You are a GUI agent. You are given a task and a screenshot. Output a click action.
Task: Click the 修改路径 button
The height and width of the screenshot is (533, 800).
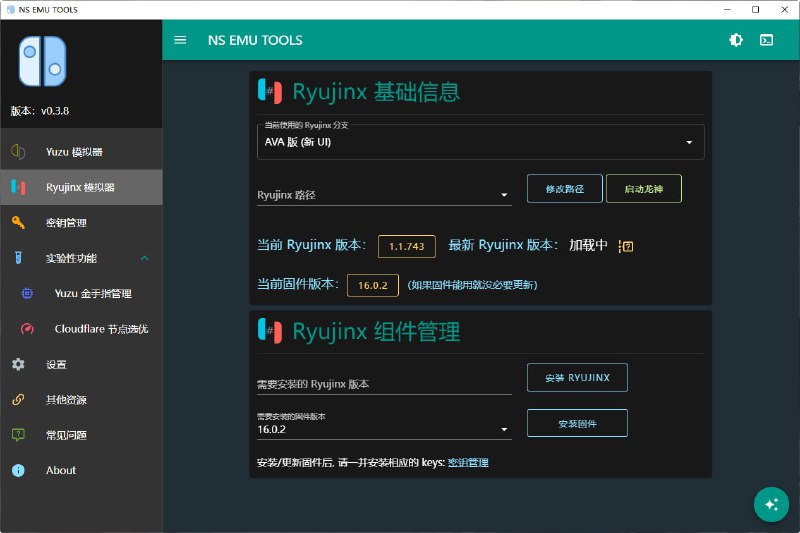[x=565, y=189]
